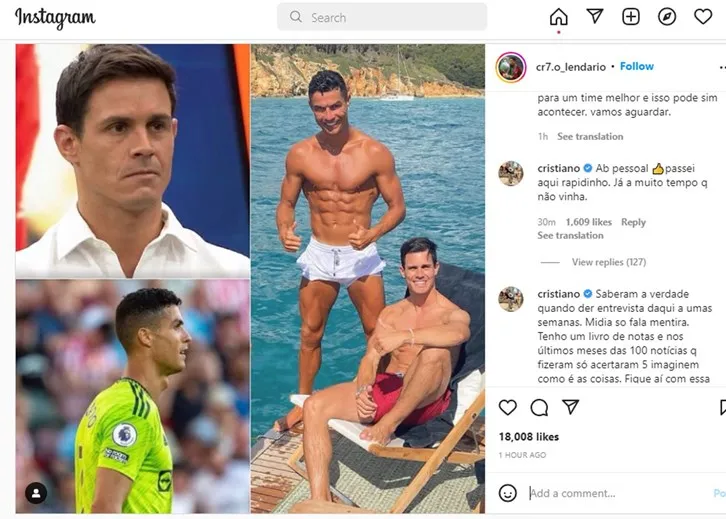Click the Add a comment field
Screen dimensions: 726x519
pos(600,493)
